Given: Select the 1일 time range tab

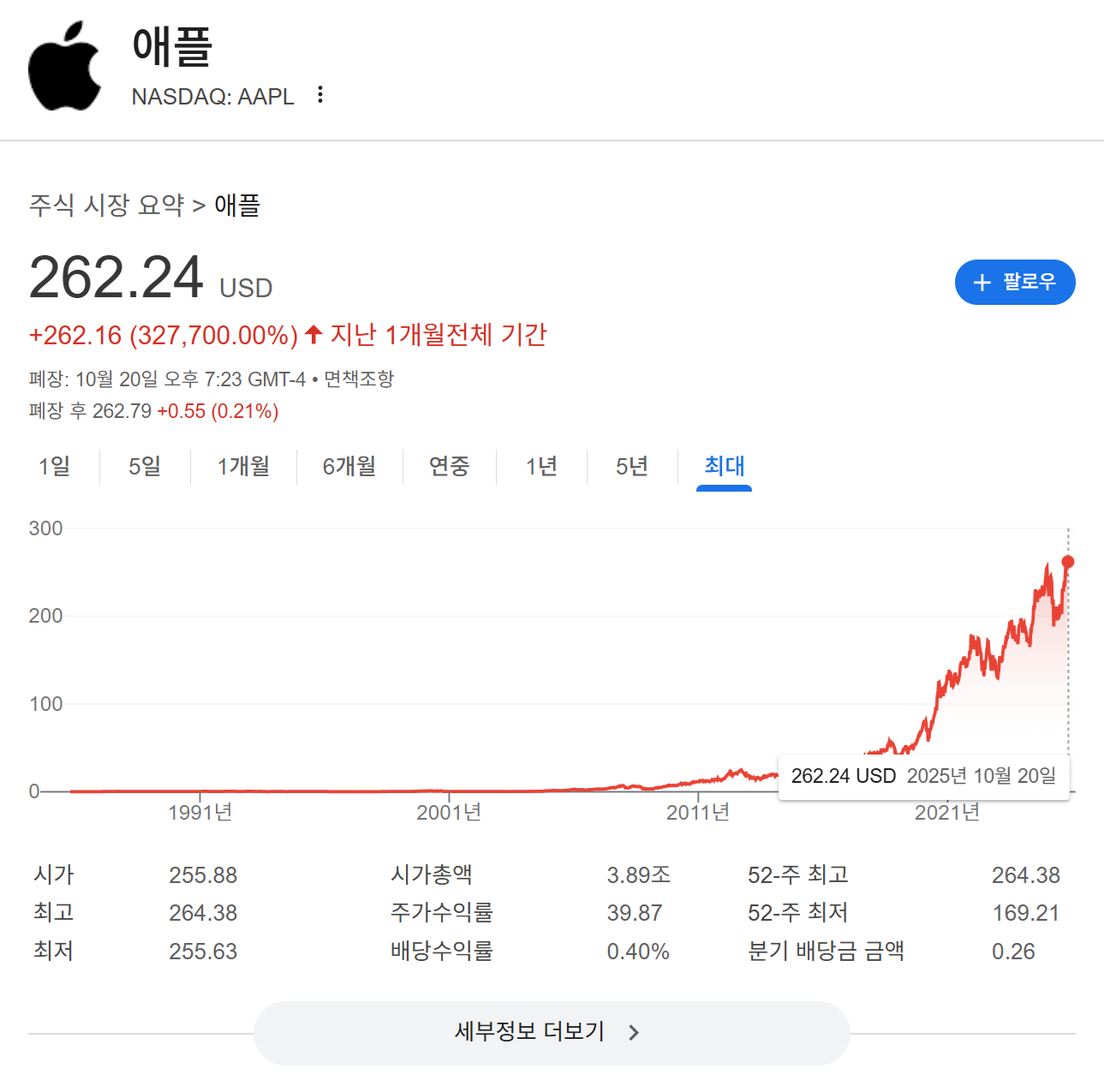Looking at the screenshot, I should (x=54, y=466).
